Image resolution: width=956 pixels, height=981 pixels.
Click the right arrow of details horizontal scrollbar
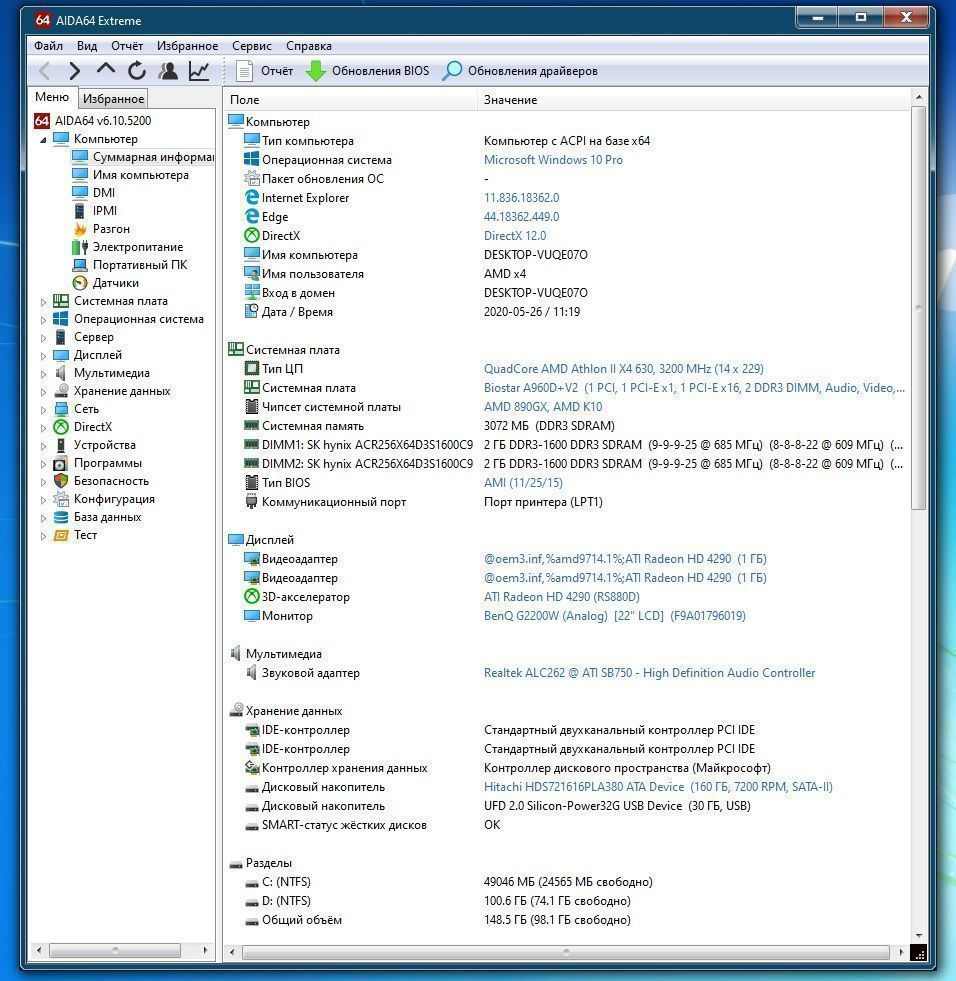point(901,952)
